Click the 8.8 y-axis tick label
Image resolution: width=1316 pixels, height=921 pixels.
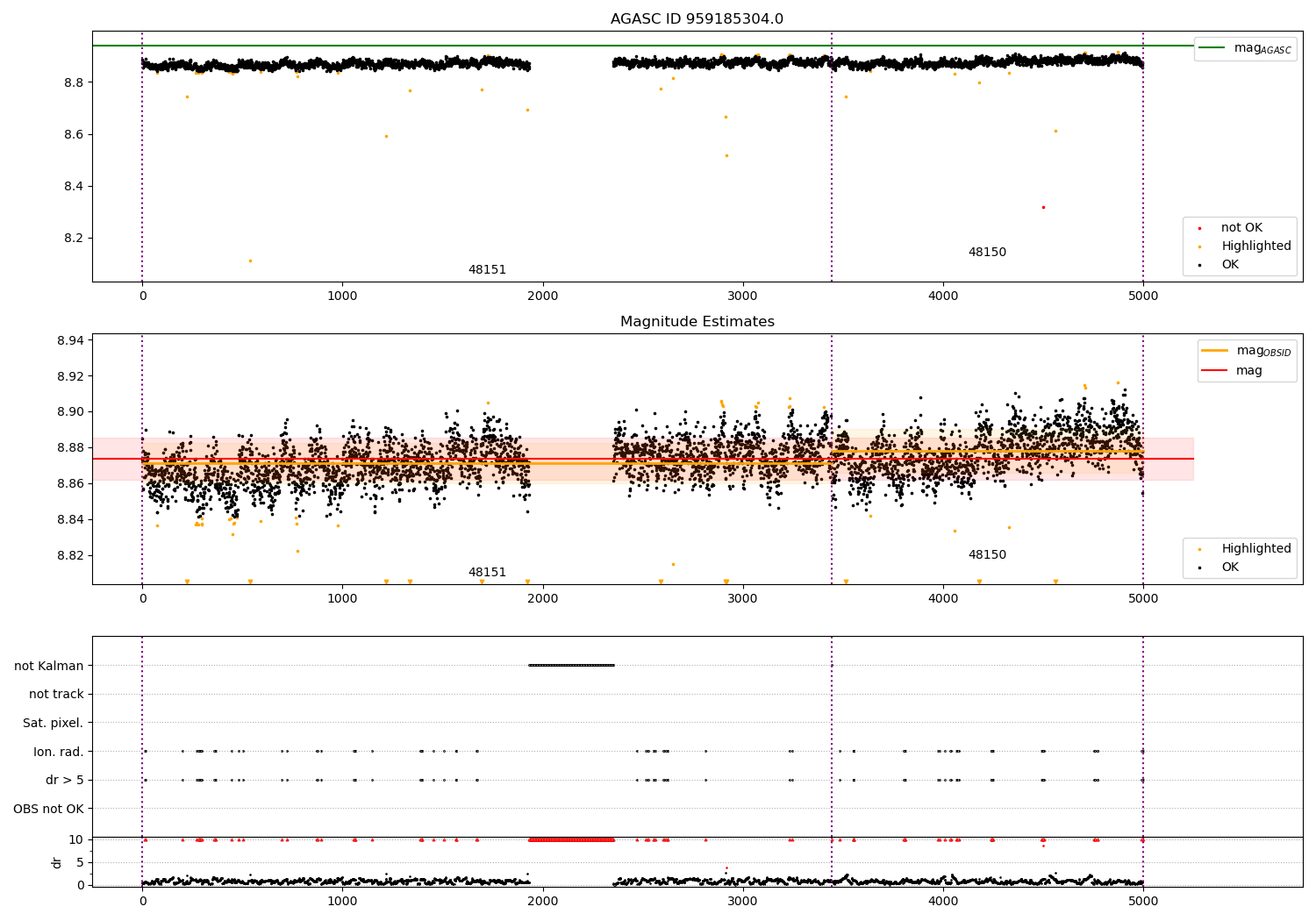(74, 82)
